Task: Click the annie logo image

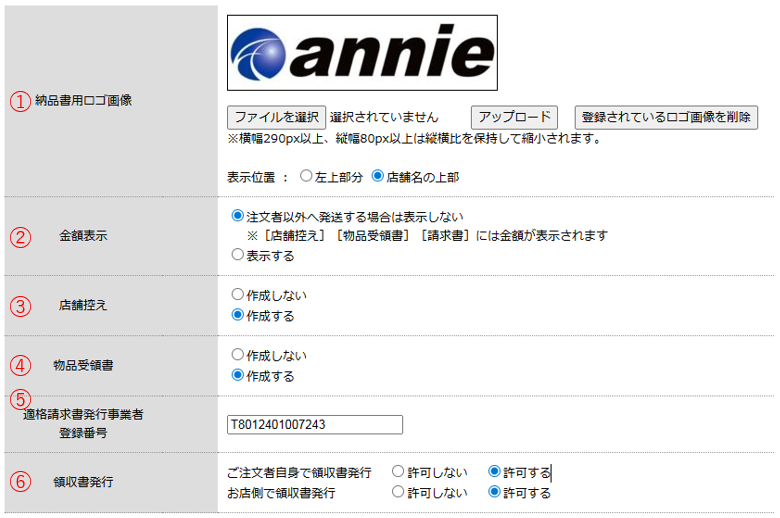Action: coord(362,53)
